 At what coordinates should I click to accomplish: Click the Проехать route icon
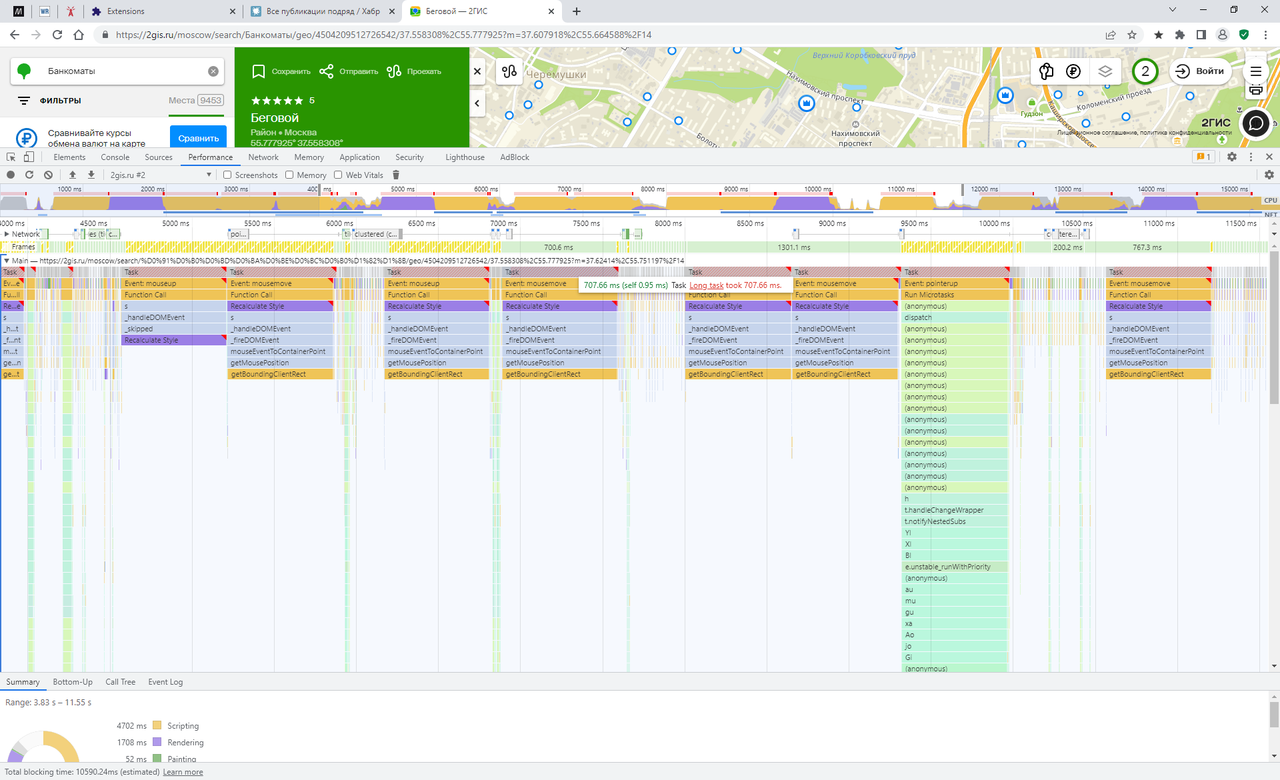394,71
